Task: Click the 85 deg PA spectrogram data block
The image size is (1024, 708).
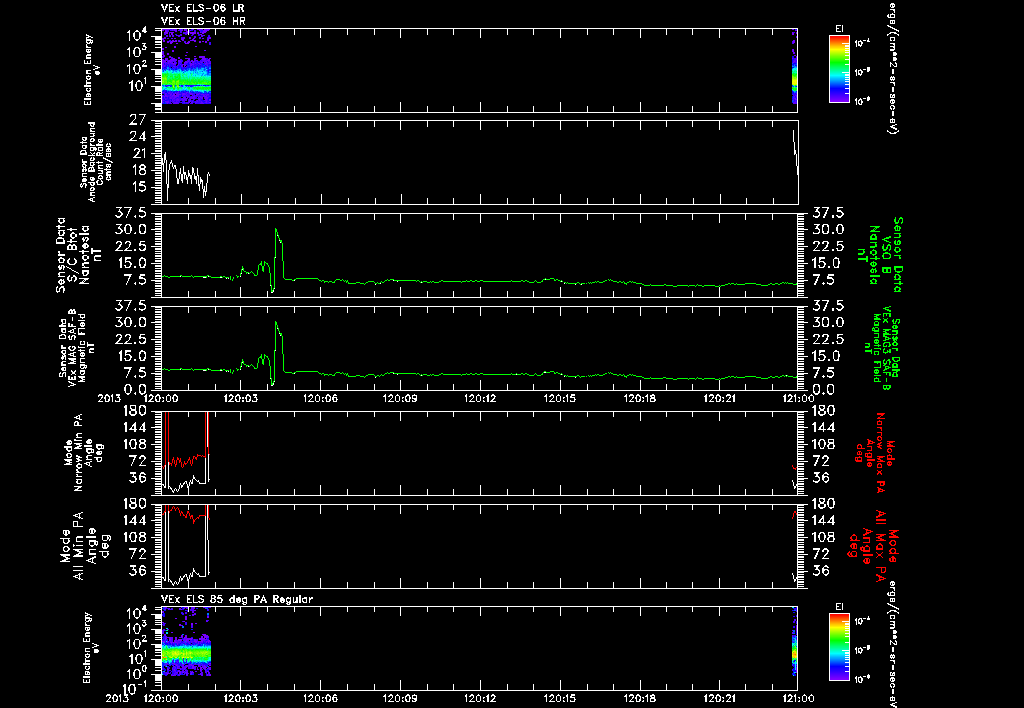Action: (186, 643)
